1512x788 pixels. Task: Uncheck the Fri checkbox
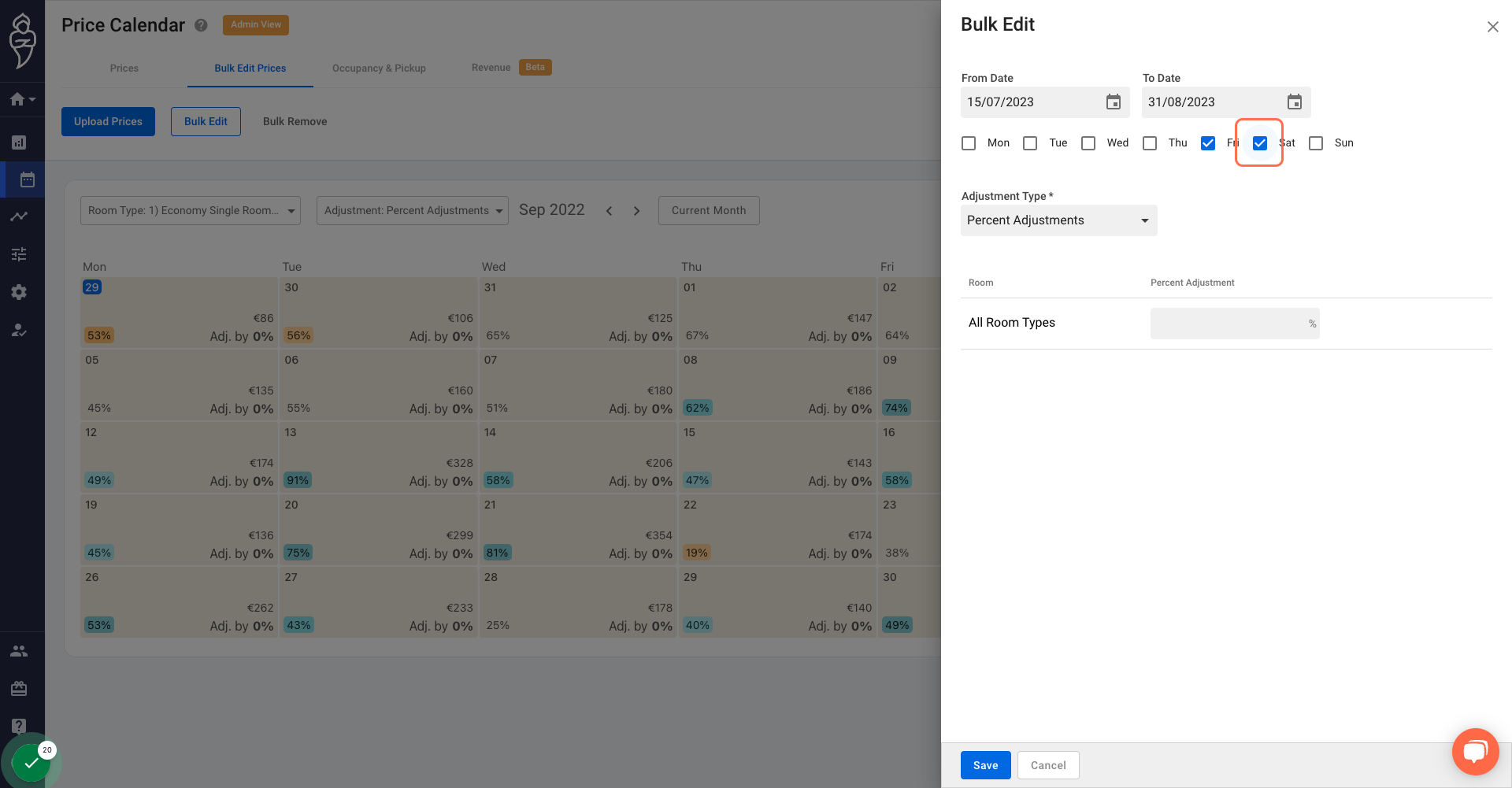tap(1208, 143)
